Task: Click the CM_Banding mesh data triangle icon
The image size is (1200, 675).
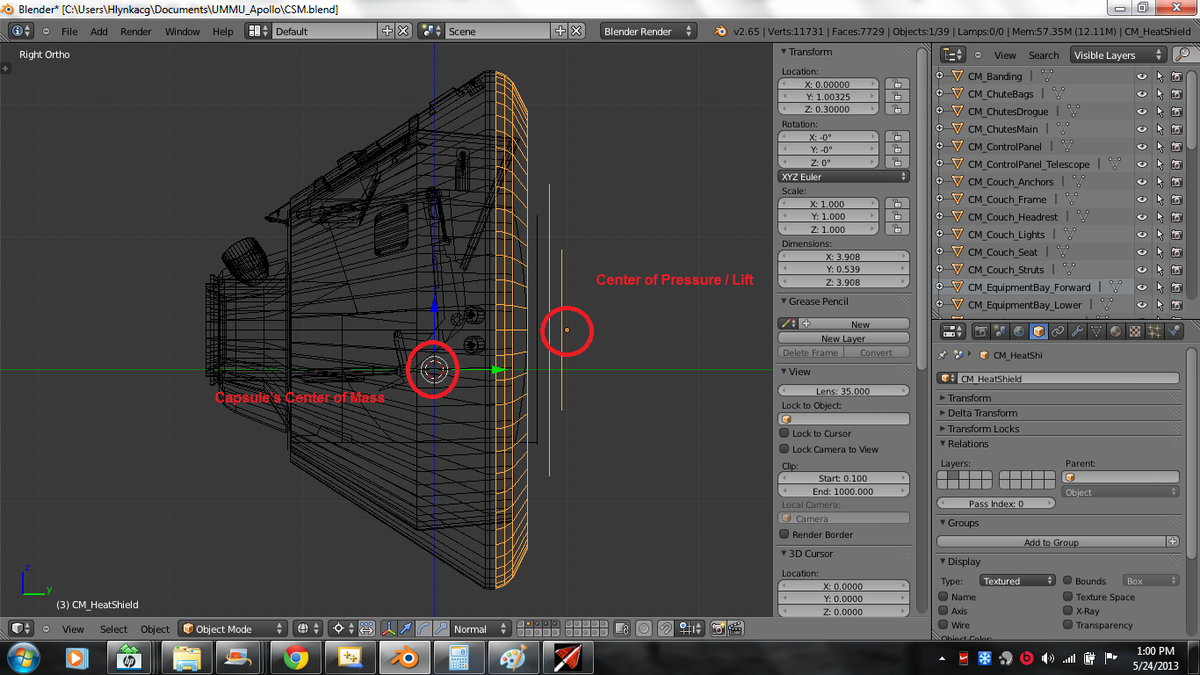Action: click(x=1047, y=76)
